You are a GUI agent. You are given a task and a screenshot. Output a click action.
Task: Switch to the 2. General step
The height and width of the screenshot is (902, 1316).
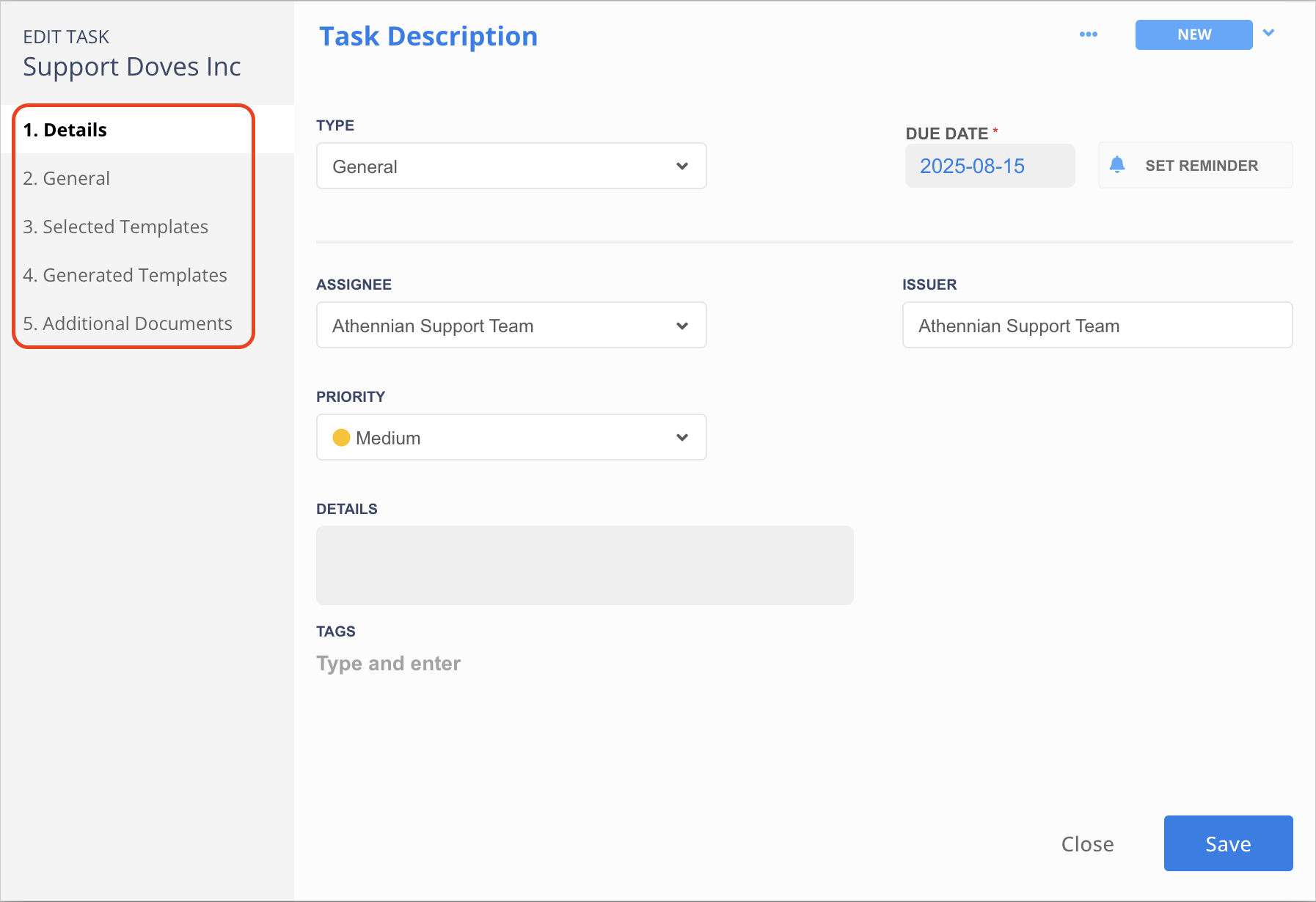[x=67, y=178]
